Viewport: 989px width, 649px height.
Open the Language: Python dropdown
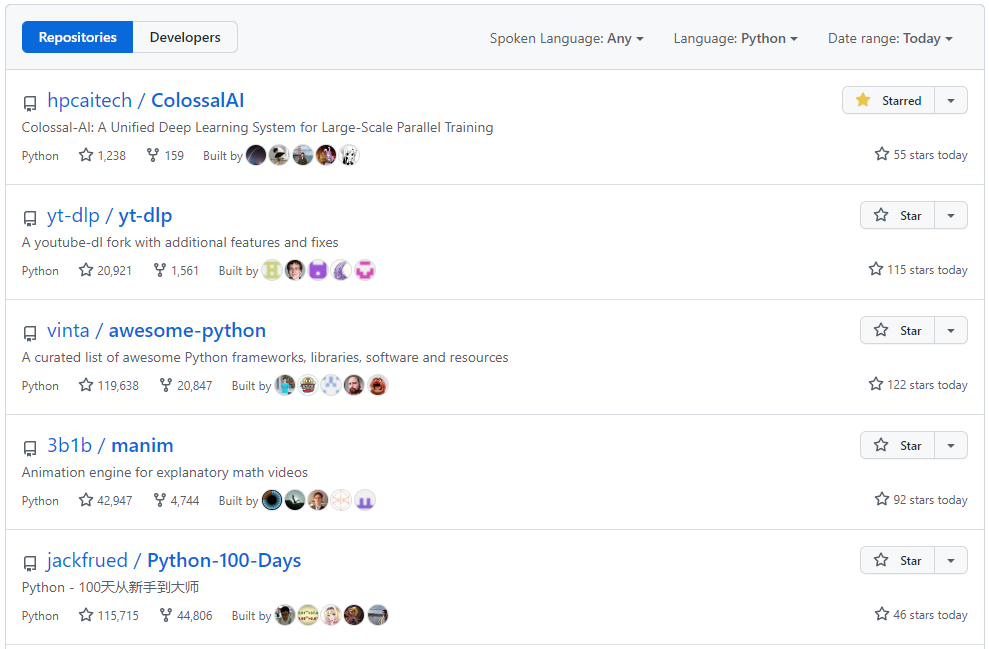pyautogui.click(x=735, y=39)
